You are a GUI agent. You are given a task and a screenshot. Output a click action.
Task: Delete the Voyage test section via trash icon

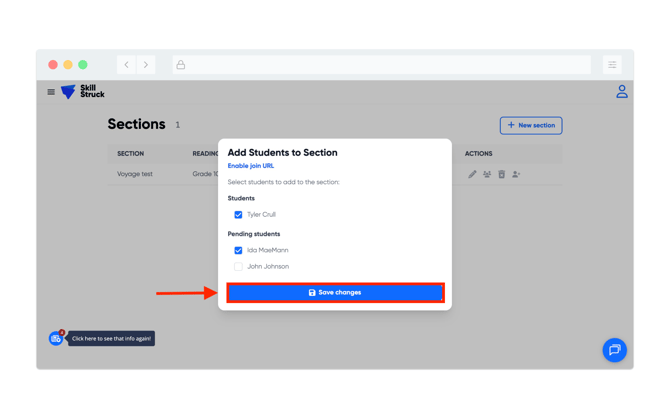(501, 174)
